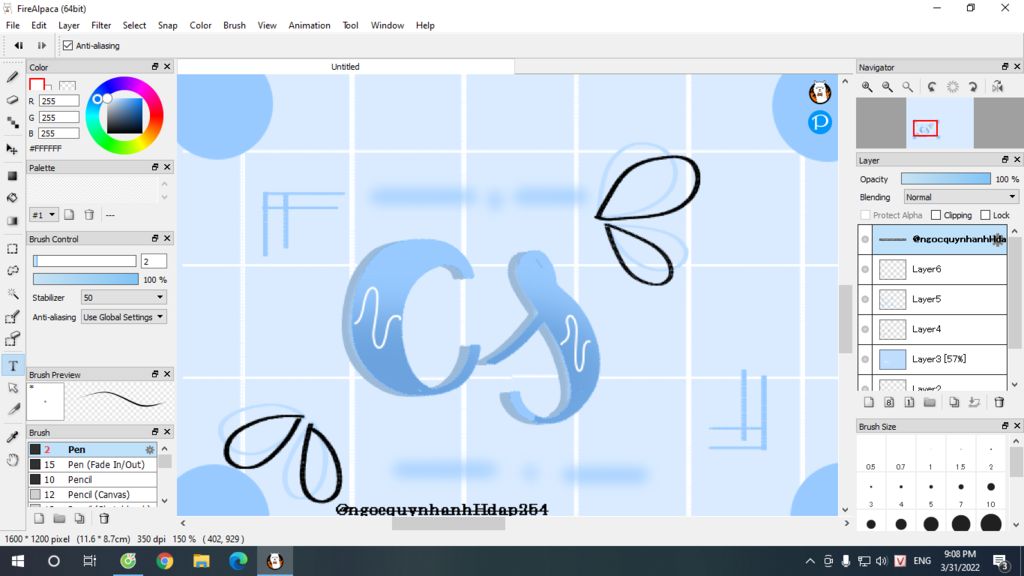1024x576 pixels.
Task: Open the File menu
Action: [12, 25]
